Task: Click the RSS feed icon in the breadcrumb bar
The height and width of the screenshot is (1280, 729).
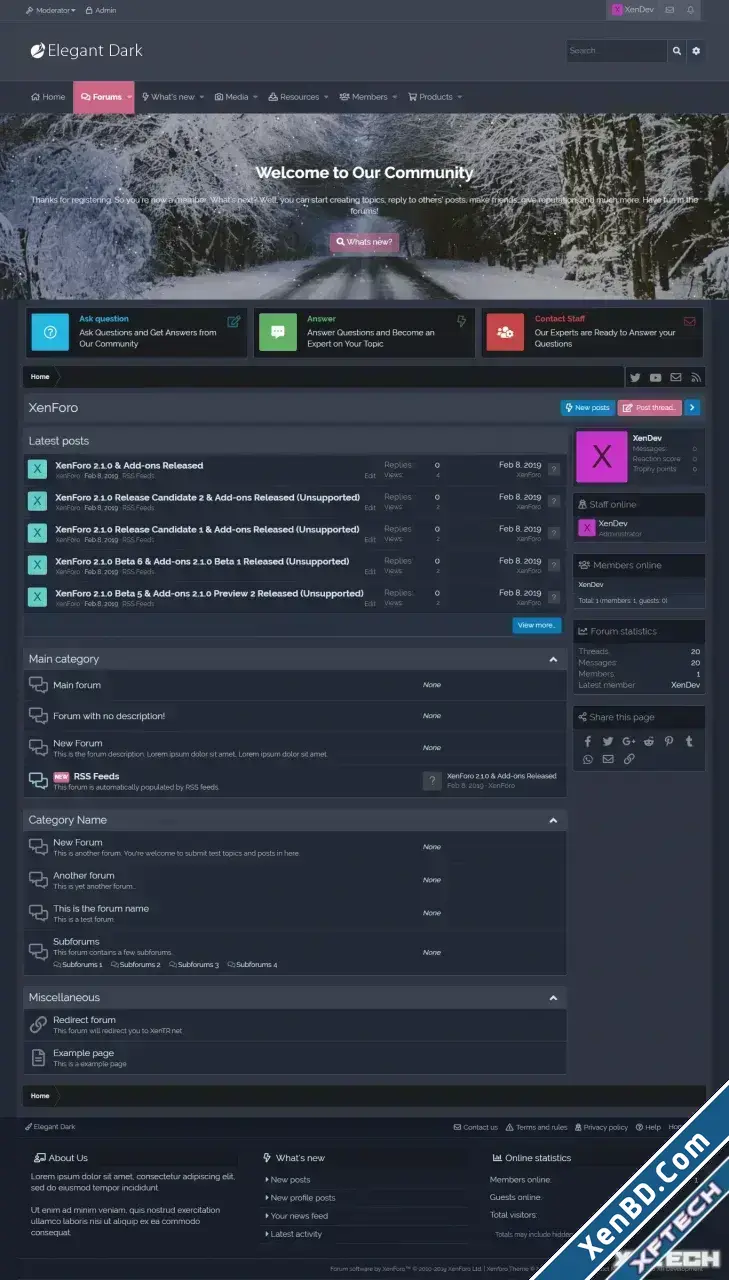Action: [x=696, y=377]
